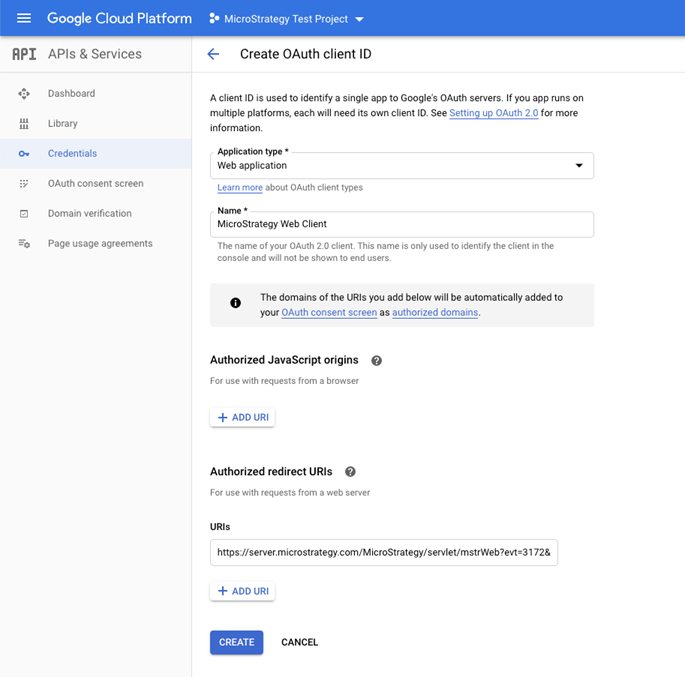Open the hamburger navigation menu

click(x=24, y=18)
